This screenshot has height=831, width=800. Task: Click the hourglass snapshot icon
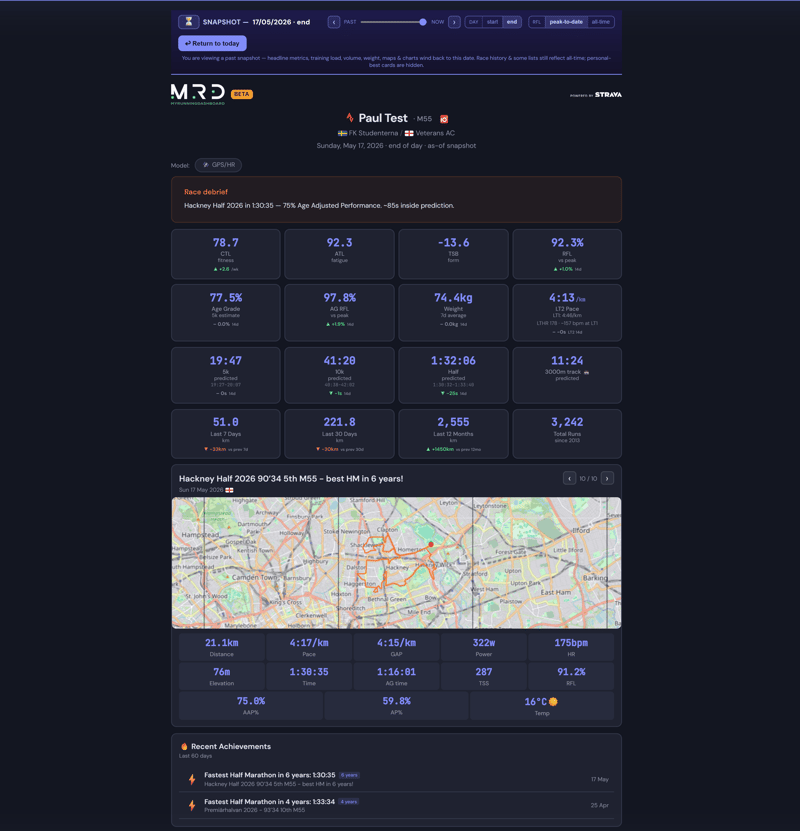point(188,22)
